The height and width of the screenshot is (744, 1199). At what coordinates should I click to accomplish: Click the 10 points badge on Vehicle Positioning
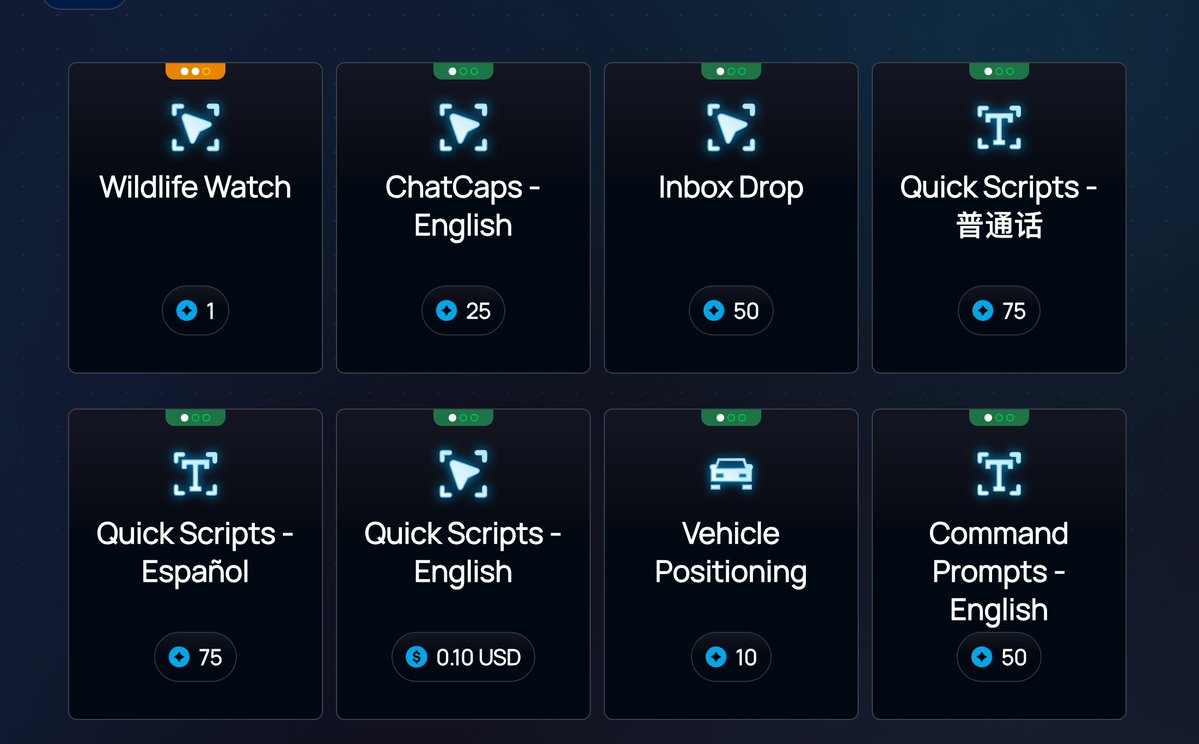tap(730, 657)
